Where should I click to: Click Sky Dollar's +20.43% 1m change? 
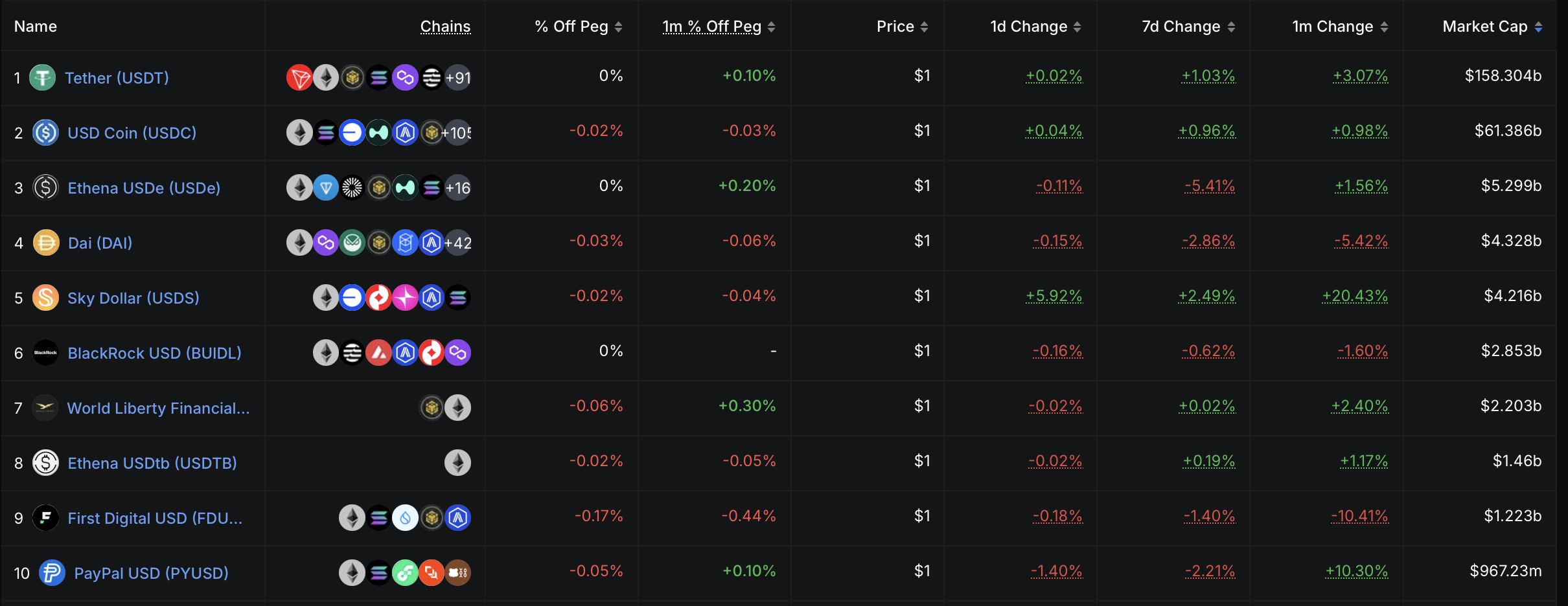[x=1355, y=296]
